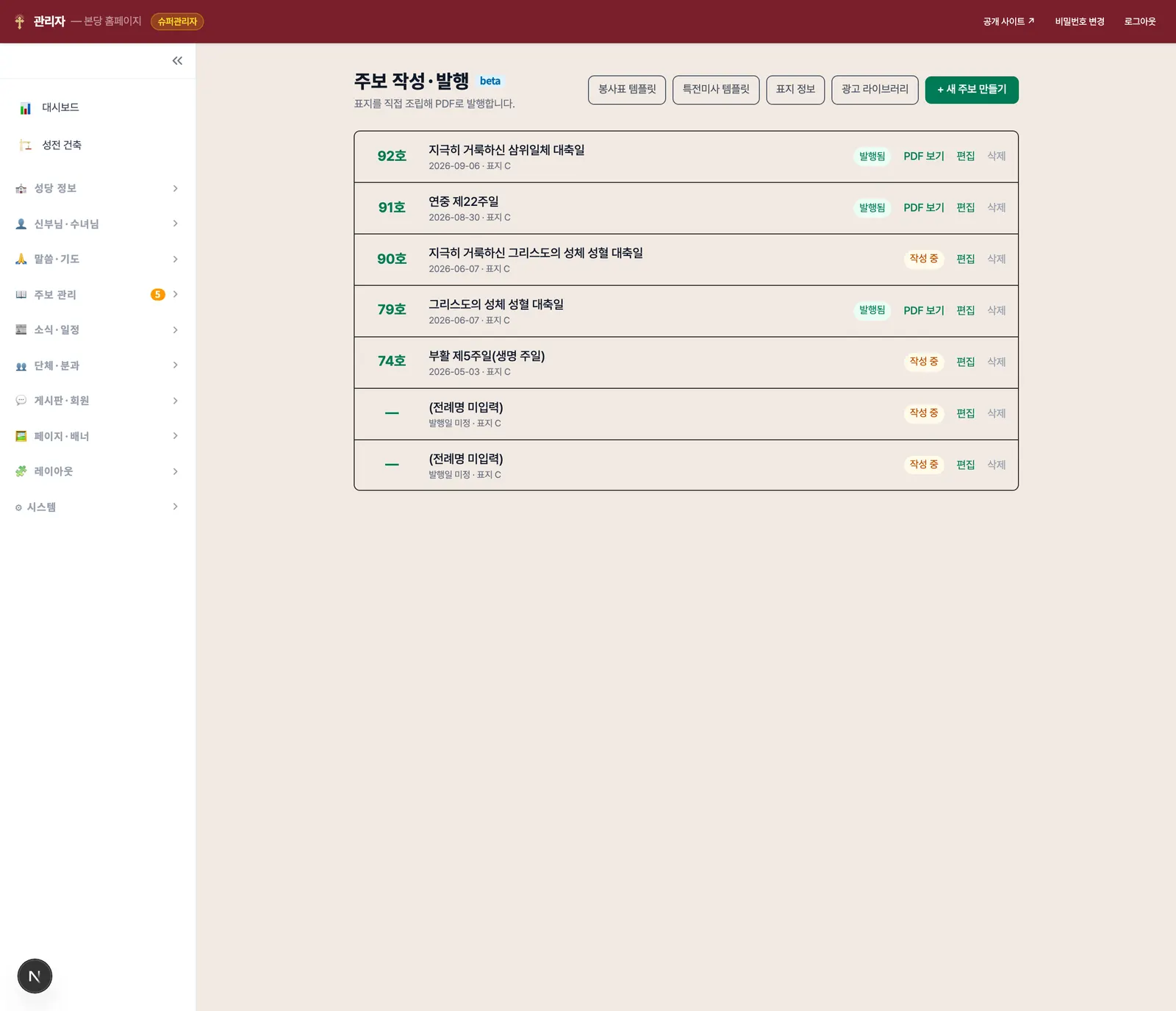Expand the 시스템 section chevron
1176x1011 pixels.
point(176,507)
